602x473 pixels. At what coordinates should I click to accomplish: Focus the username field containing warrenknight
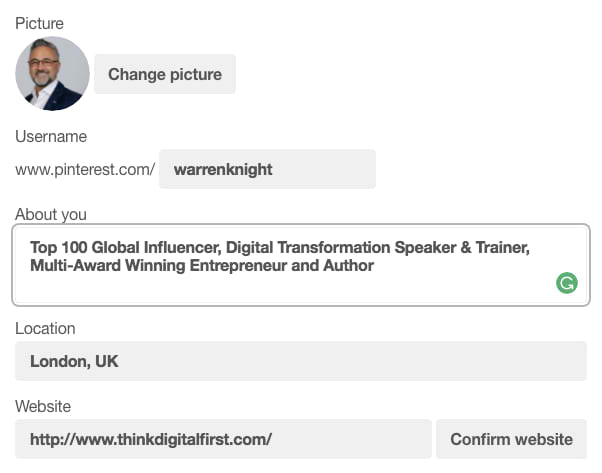pos(267,169)
